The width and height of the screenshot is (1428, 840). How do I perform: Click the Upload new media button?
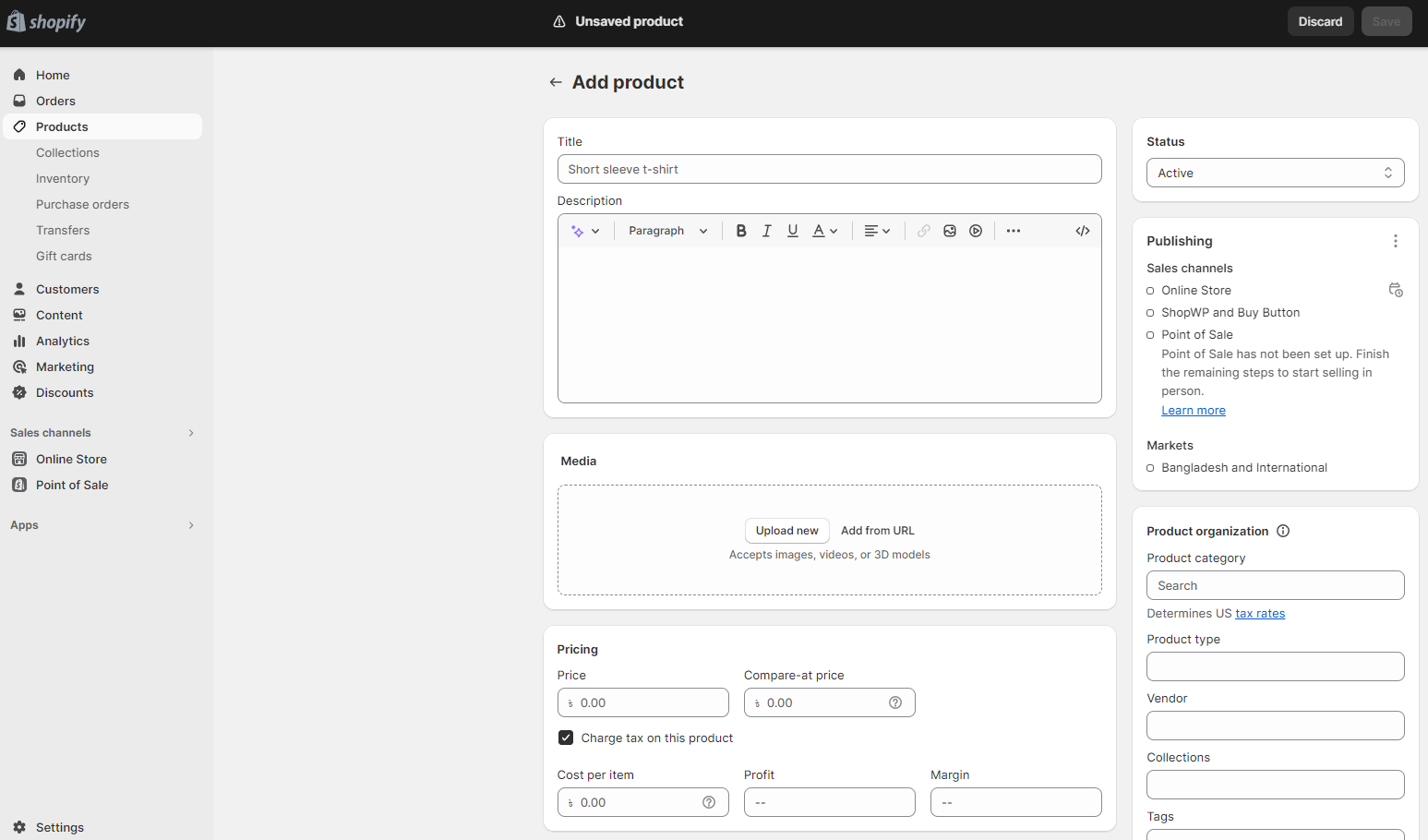coord(786,531)
